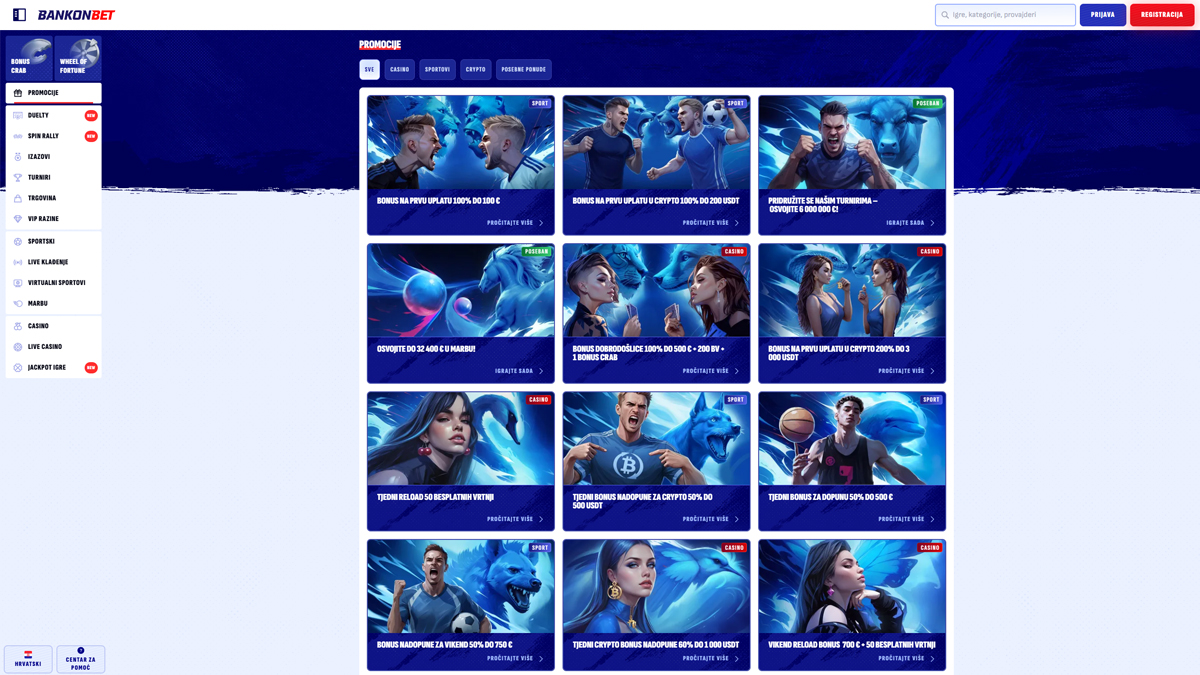The height and width of the screenshot is (675, 1200).
Task: Open the Hrvatski language selector
Action: tap(28, 659)
